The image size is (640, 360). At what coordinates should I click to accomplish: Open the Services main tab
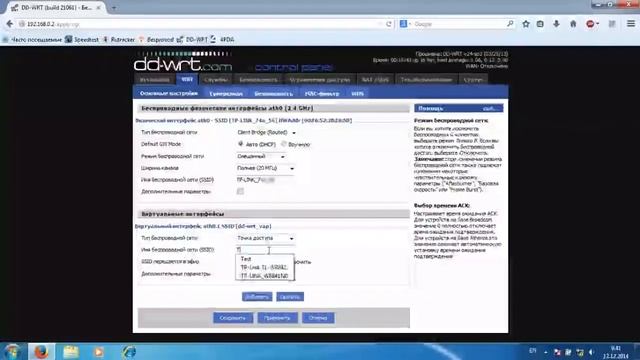(216, 80)
